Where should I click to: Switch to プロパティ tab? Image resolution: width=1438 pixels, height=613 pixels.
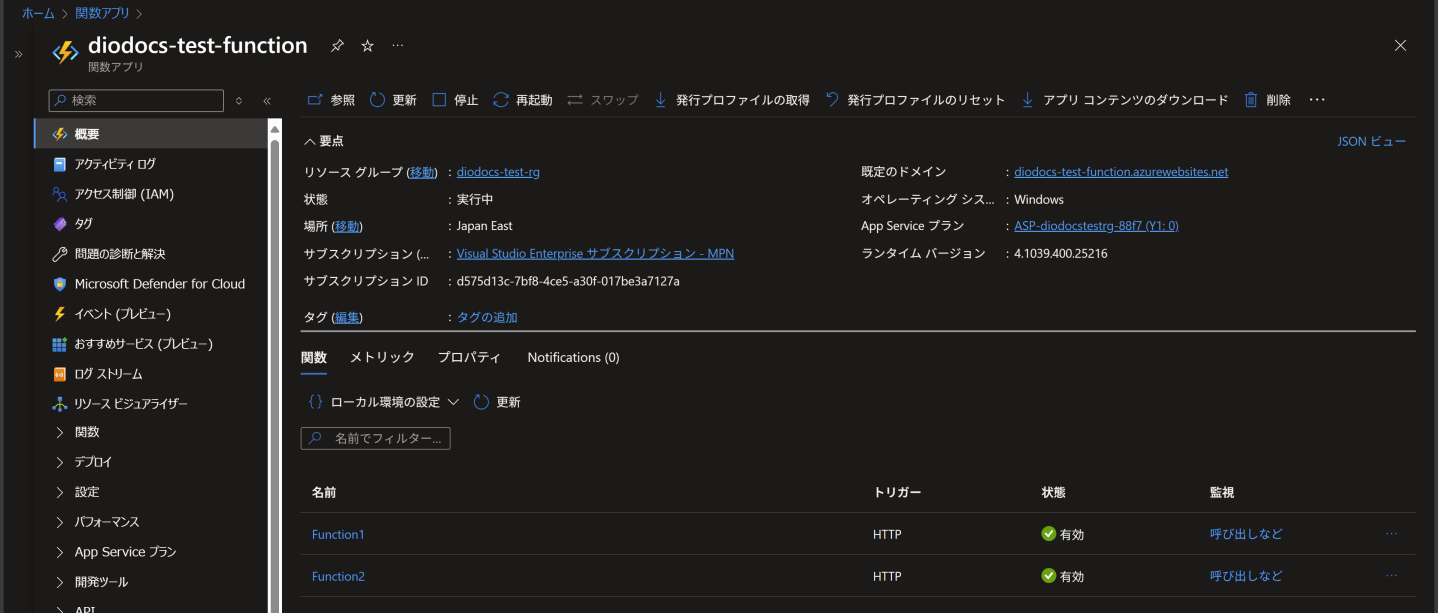click(469, 357)
